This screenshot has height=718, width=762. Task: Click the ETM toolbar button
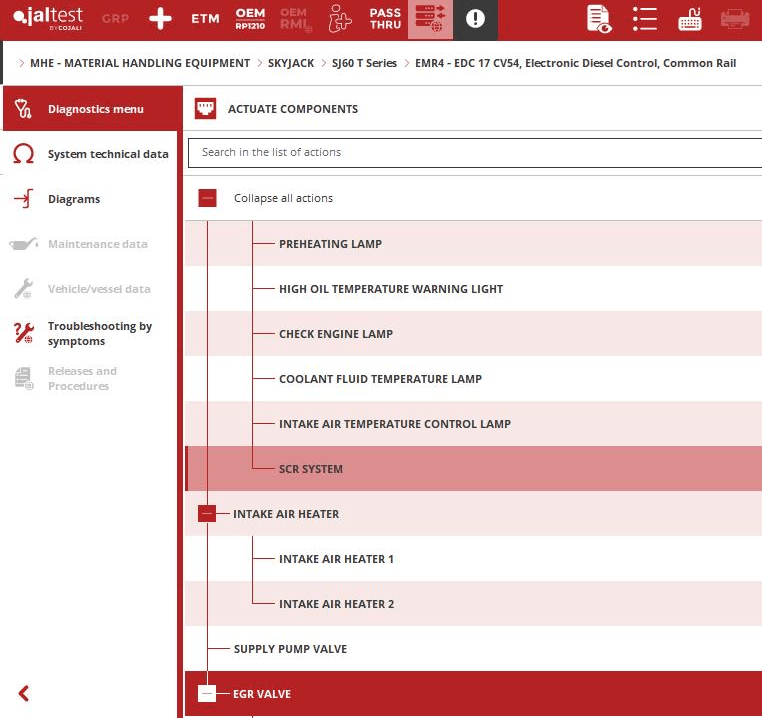click(x=205, y=19)
